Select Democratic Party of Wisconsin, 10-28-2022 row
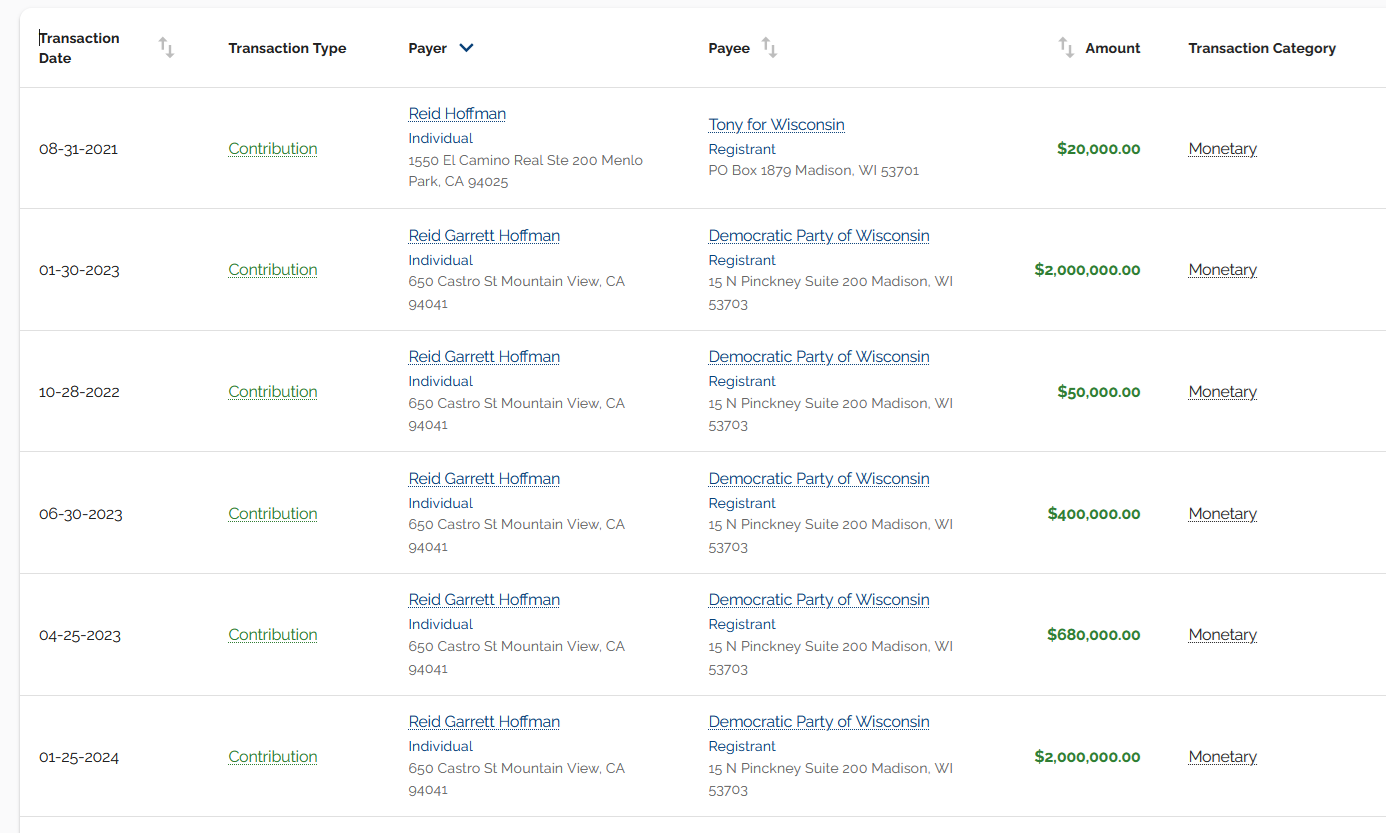The height and width of the screenshot is (833, 1386). [818, 357]
